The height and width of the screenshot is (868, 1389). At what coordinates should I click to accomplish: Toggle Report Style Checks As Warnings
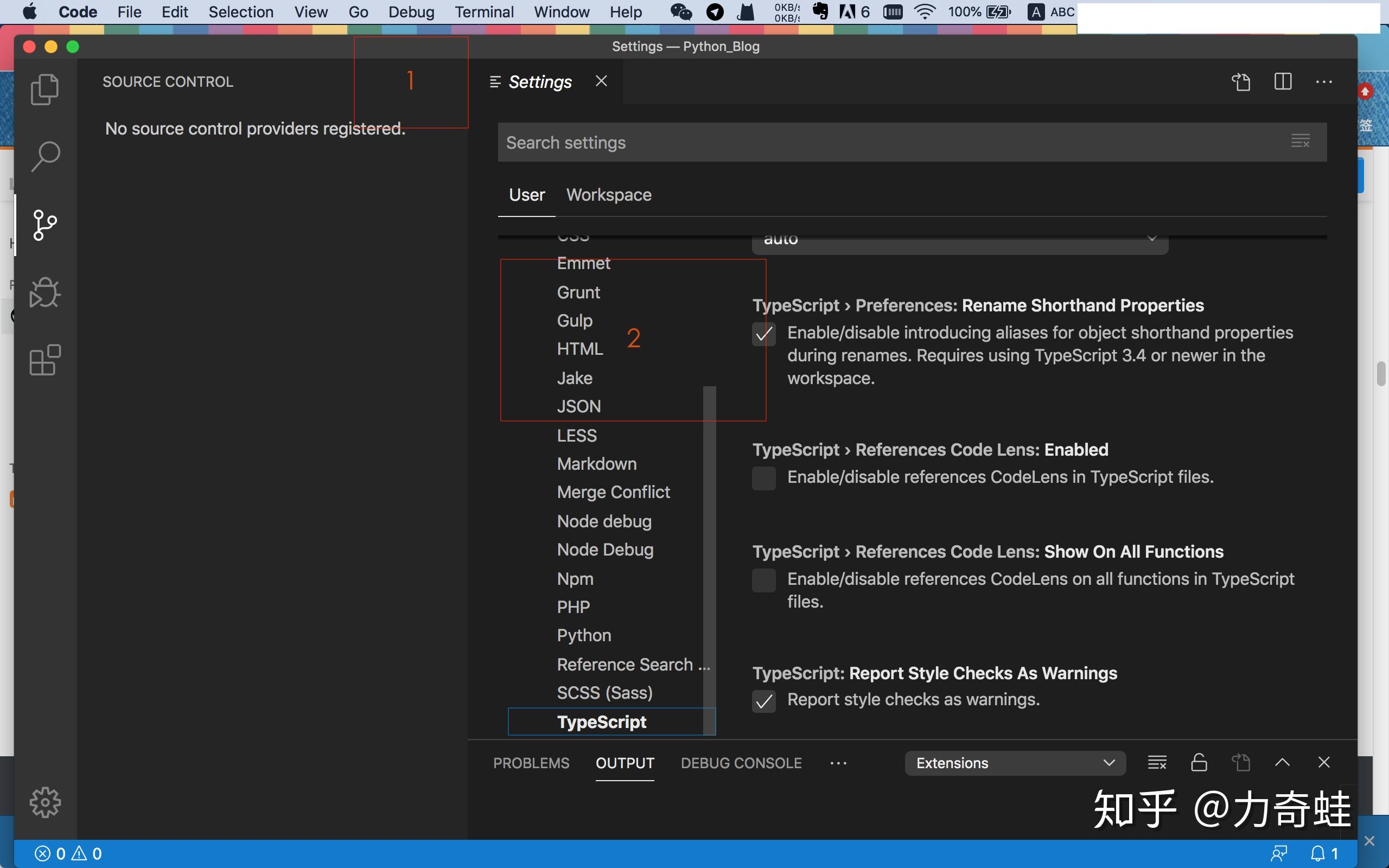coord(763,701)
